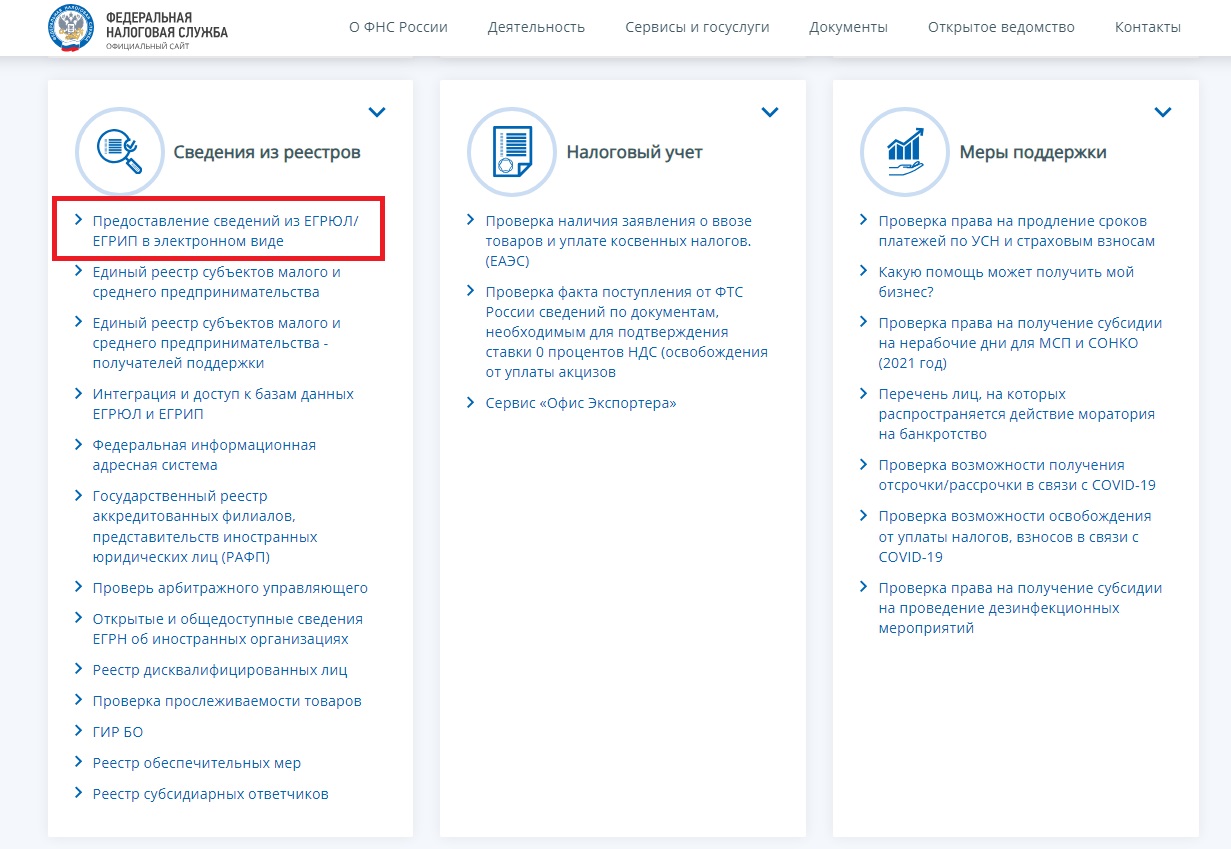The height and width of the screenshot is (849, 1231).
Task: Follow the Реестр дисквалифицированных лиц link
Action: pyautogui.click(x=220, y=670)
